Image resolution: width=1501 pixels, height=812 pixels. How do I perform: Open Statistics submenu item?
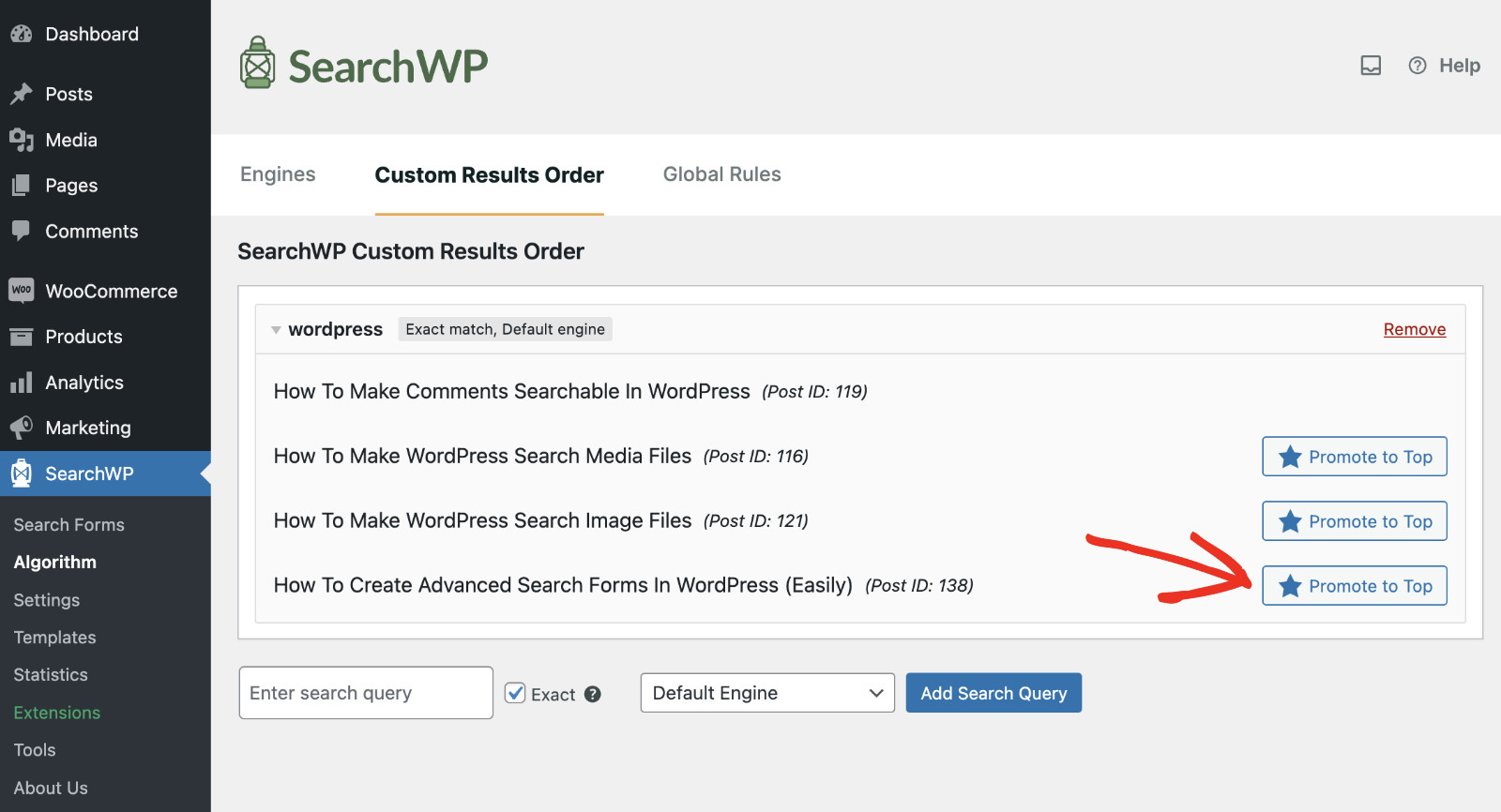[51, 675]
